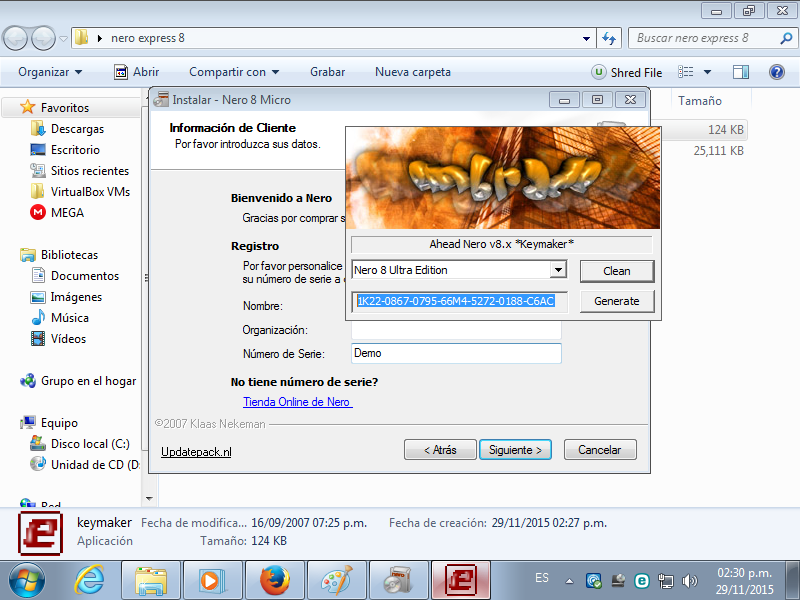
Task: Click the change view icon
Action: [685, 72]
